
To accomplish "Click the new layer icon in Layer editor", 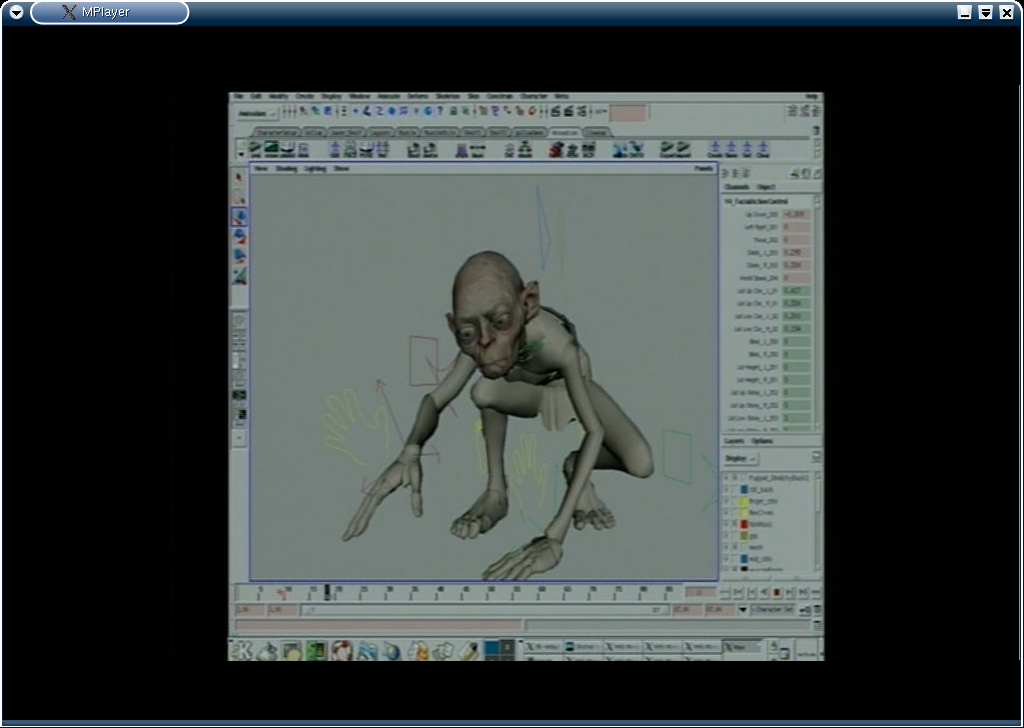I will 816,458.
